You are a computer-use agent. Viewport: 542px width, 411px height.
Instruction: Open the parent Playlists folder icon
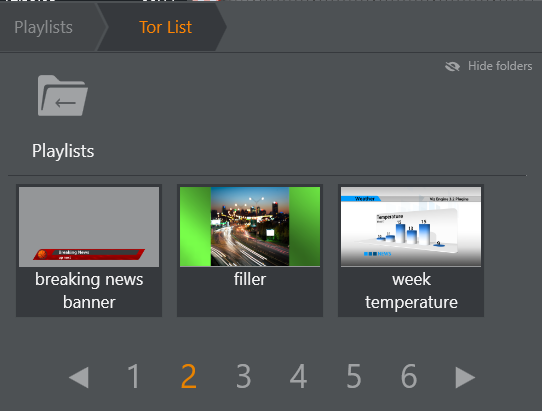pyautogui.click(x=63, y=95)
